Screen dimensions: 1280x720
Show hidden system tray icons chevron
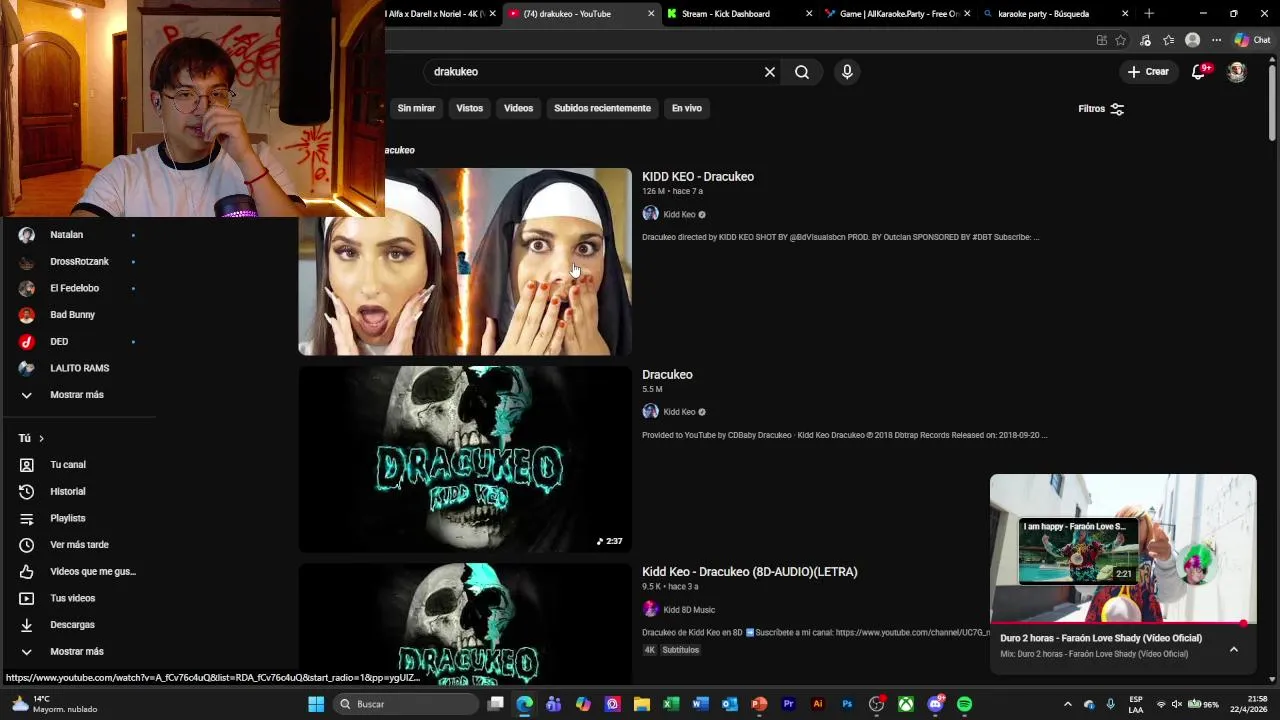pos(1067,704)
